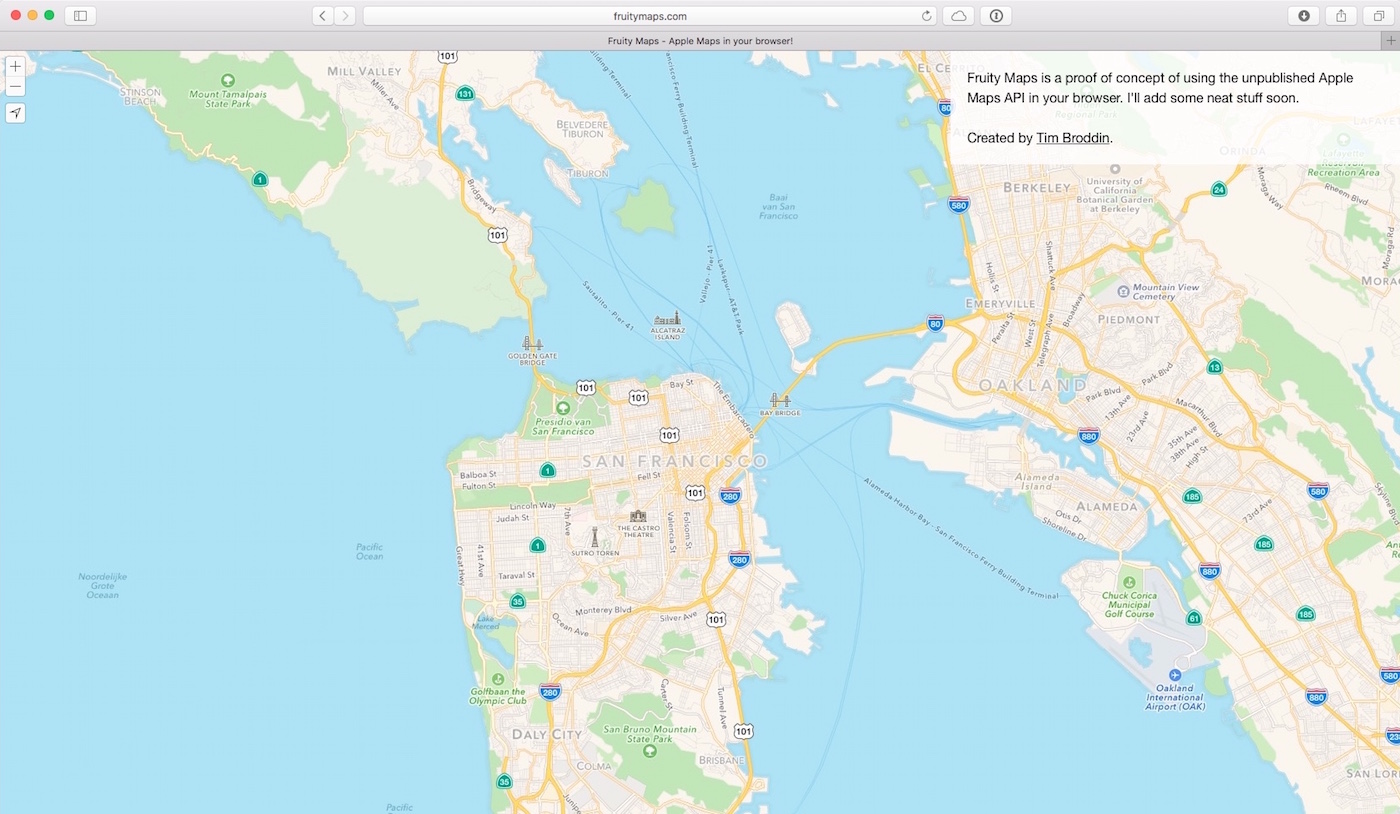Go forward with Safari's forward arrow
1400x814 pixels.
(x=345, y=15)
